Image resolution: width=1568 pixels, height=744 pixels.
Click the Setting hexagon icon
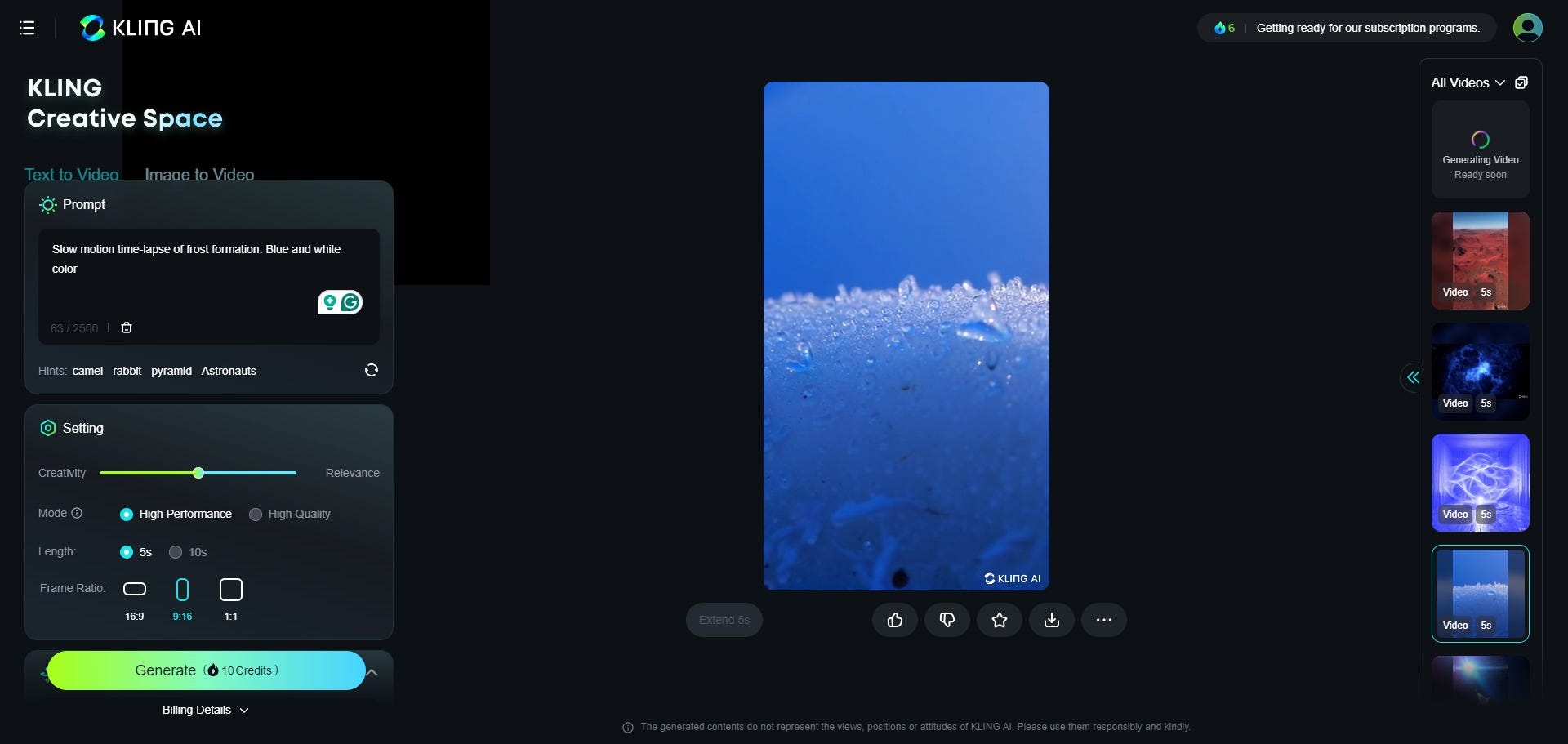[x=48, y=428]
